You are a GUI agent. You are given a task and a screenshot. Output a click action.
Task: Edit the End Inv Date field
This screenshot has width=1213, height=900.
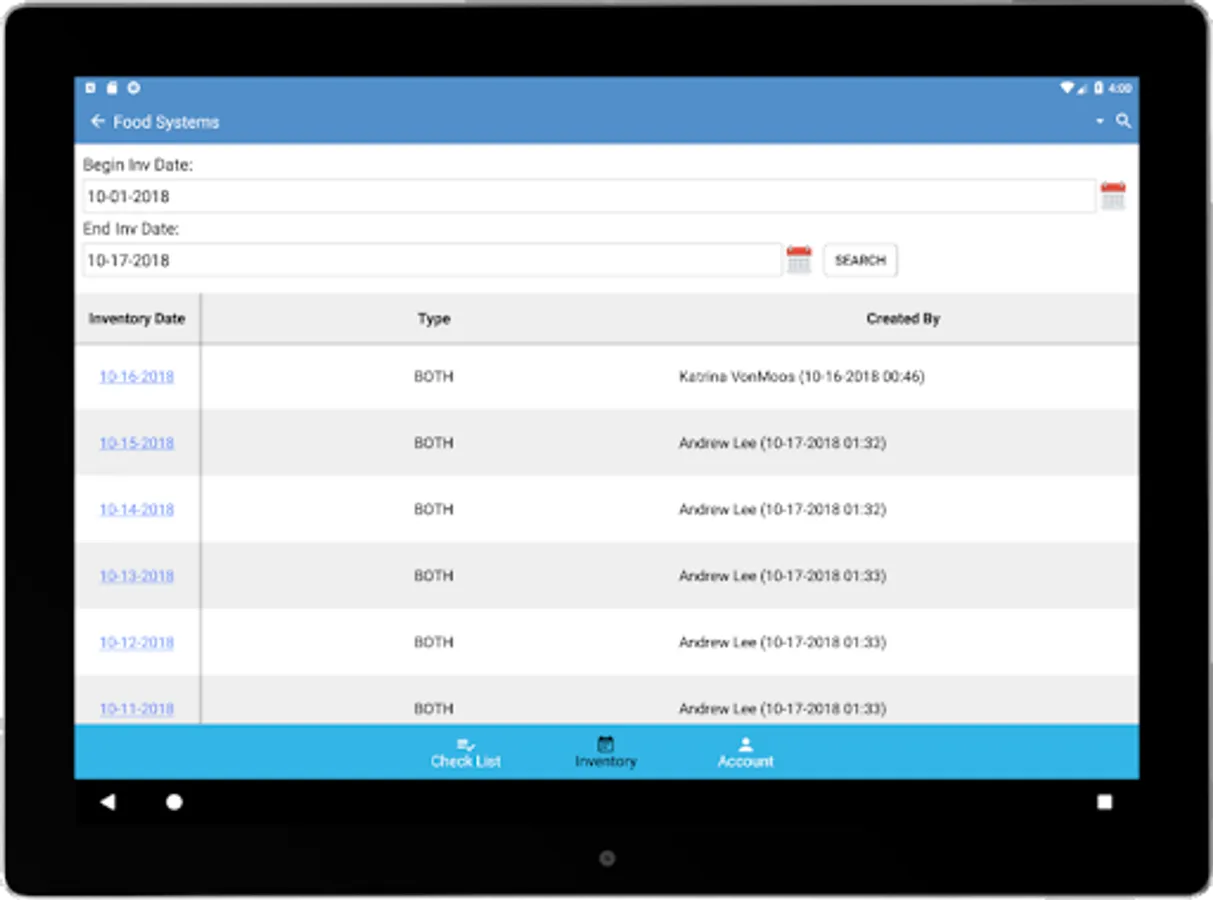(432, 260)
